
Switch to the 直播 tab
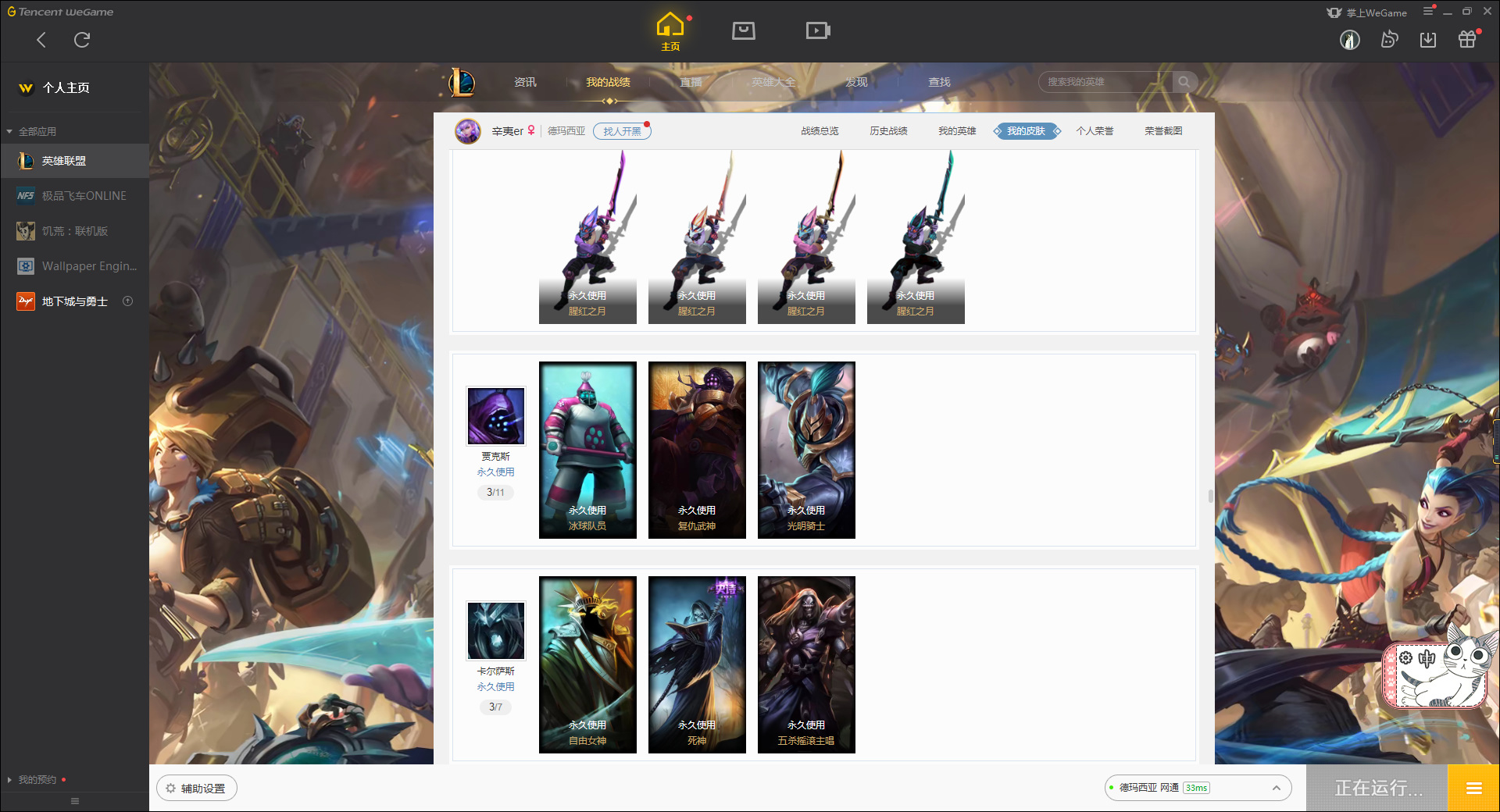[x=691, y=82]
